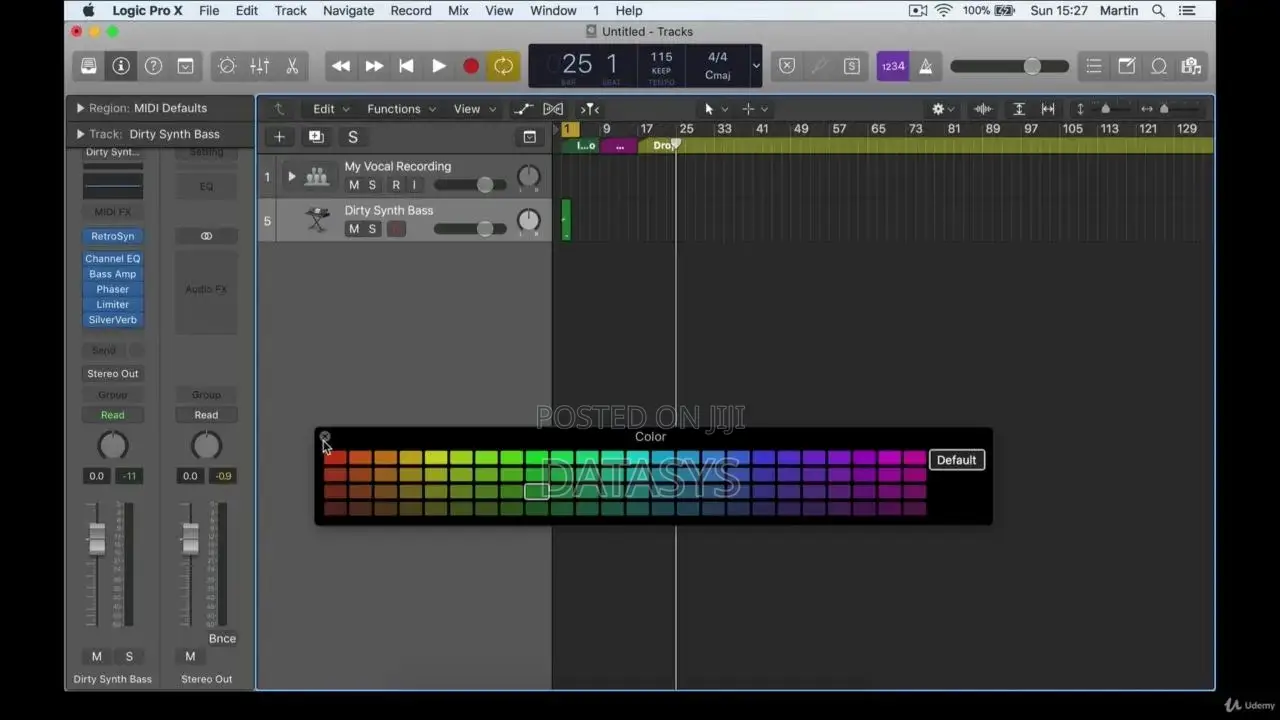The width and height of the screenshot is (1280, 720).
Task: Toggle Cycle mode button
Action: pyautogui.click(x=503, y=66)
